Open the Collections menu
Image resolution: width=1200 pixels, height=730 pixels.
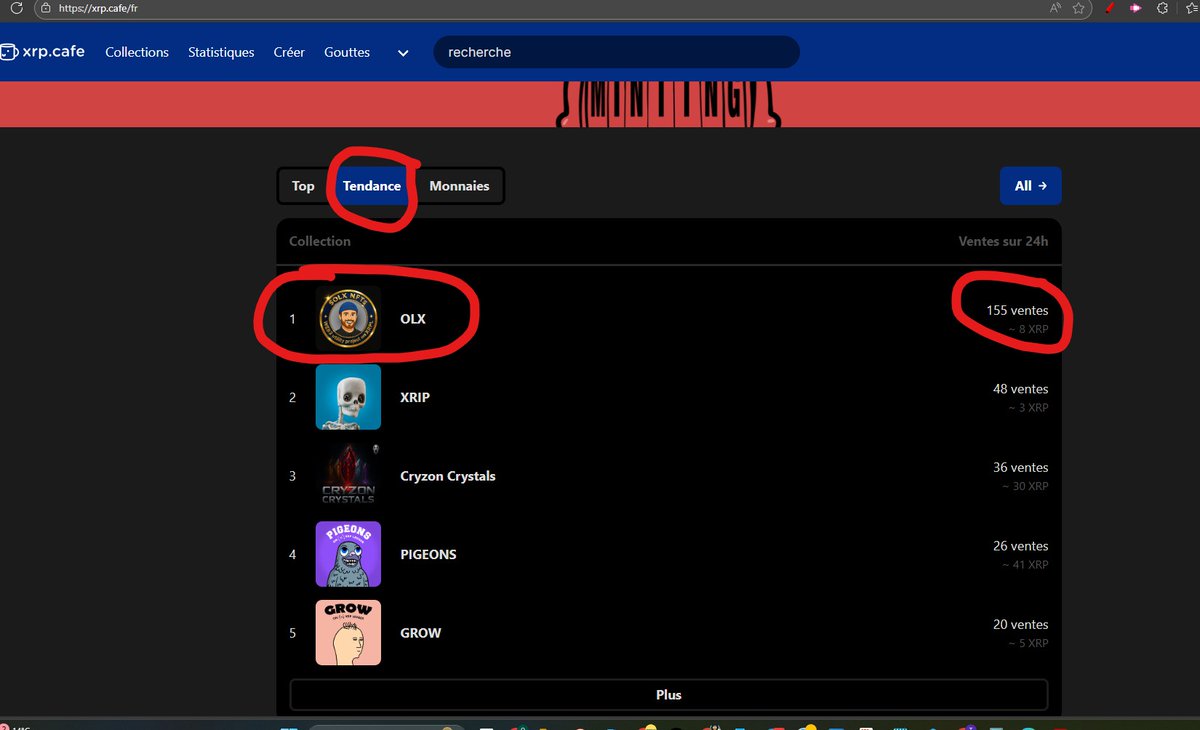tap(137, 52)
